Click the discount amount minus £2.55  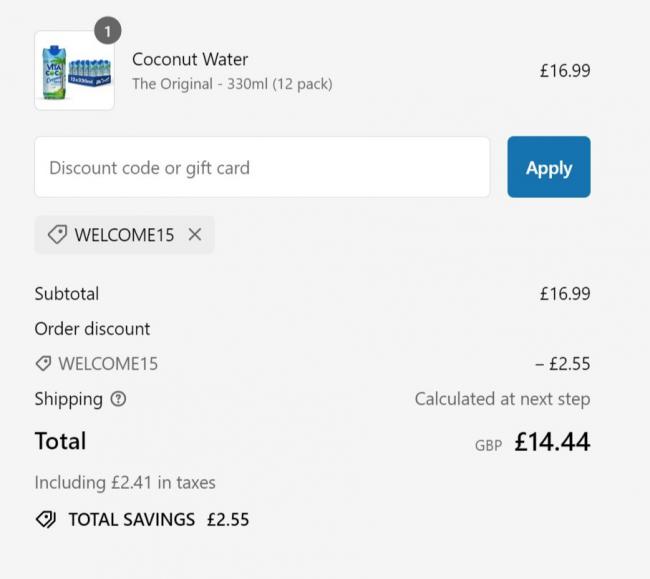coord(563,364)
